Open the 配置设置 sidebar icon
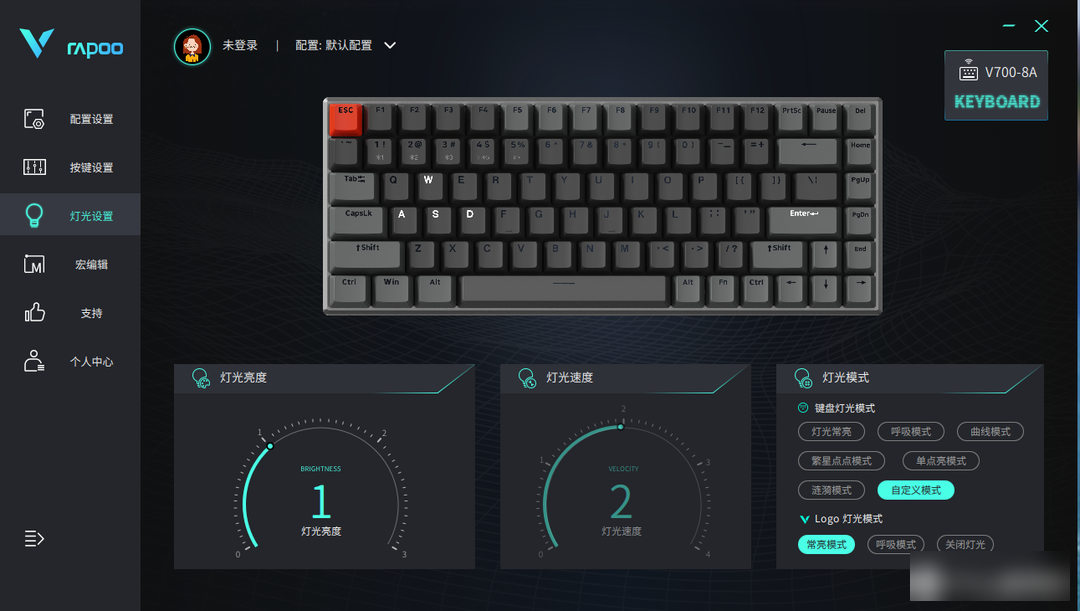The image size is (1080, 611). 34,118
